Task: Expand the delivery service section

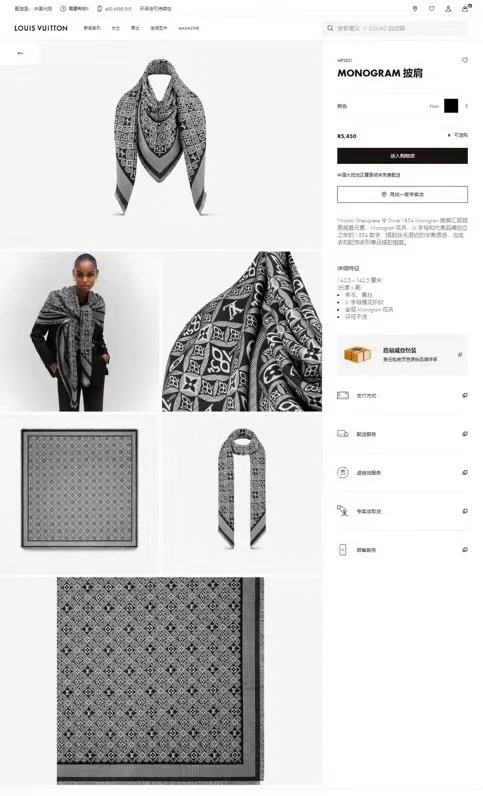Action: [402, 434]
